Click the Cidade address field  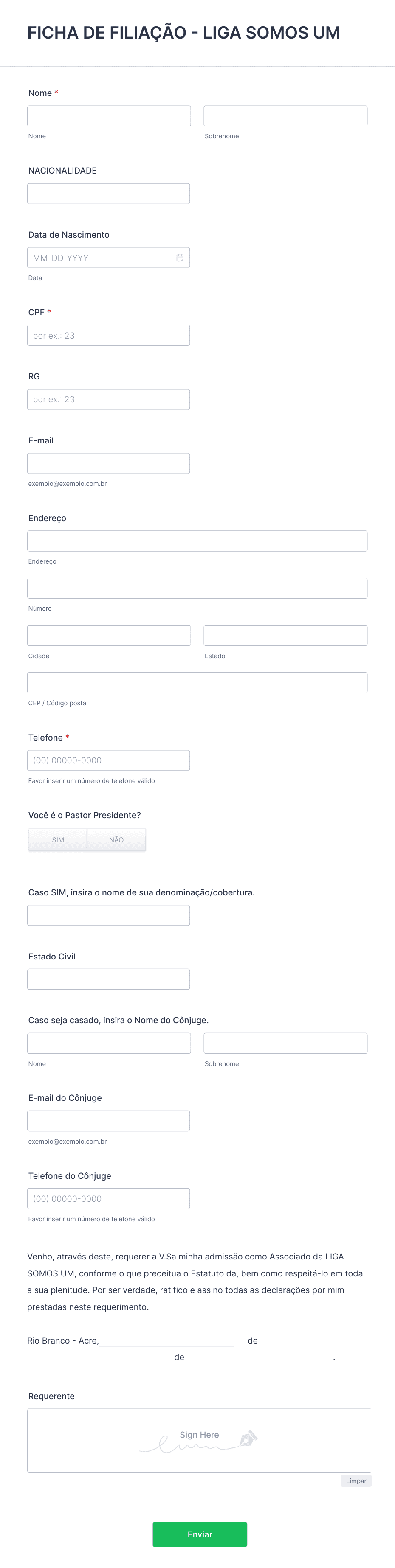(x=109, y=636)
